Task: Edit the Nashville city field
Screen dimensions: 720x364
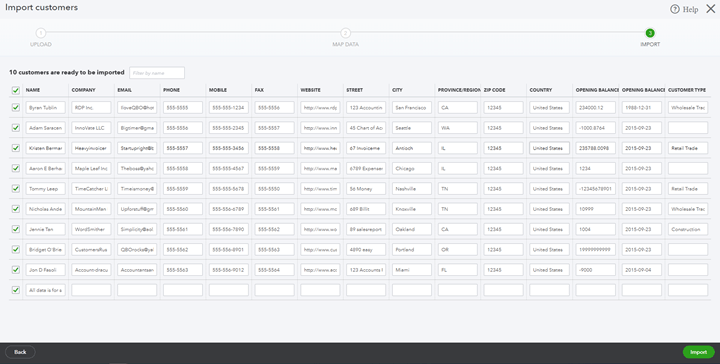Action: pos(412,189)
